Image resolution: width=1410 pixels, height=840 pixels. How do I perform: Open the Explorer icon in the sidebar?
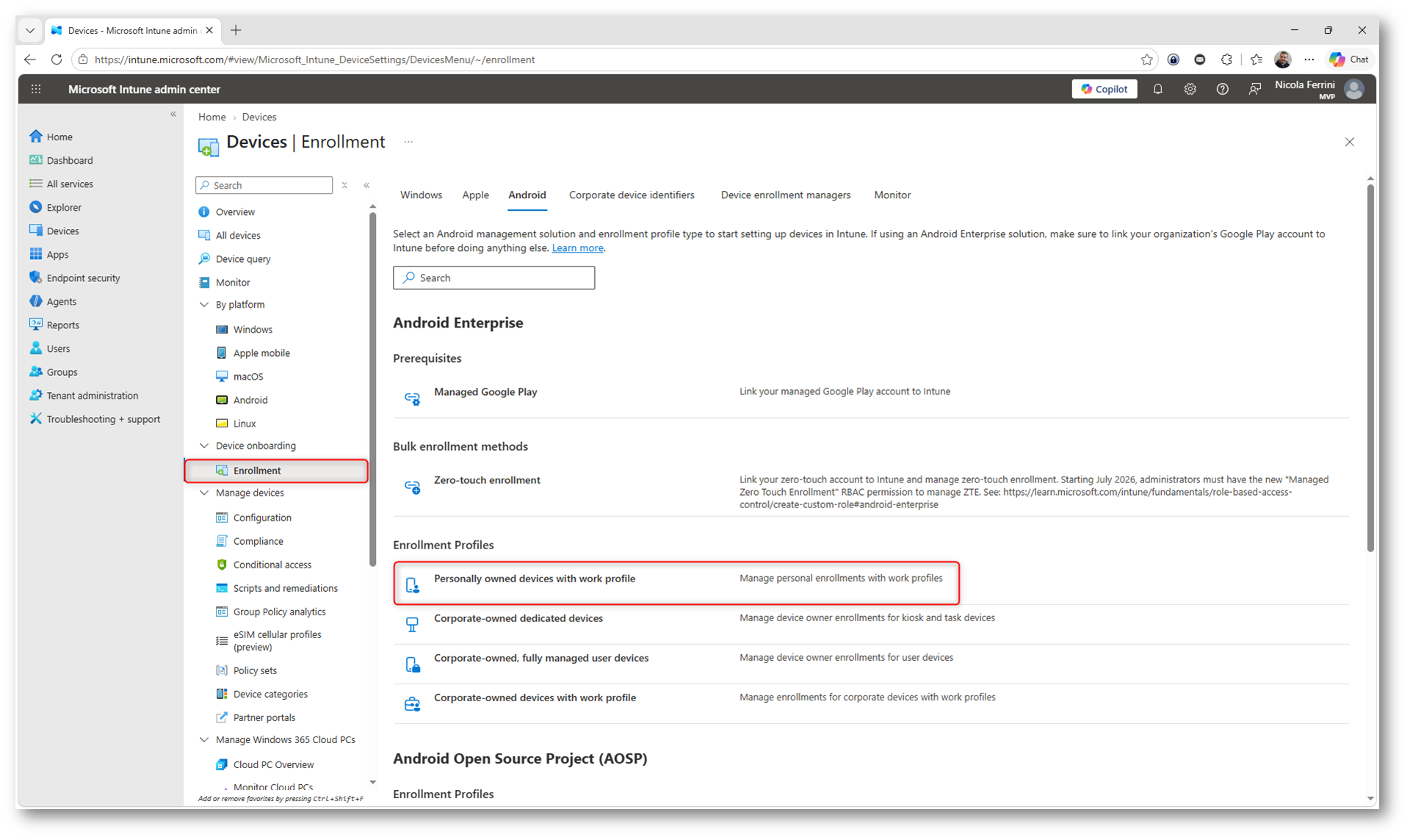(x=36, y=207)
